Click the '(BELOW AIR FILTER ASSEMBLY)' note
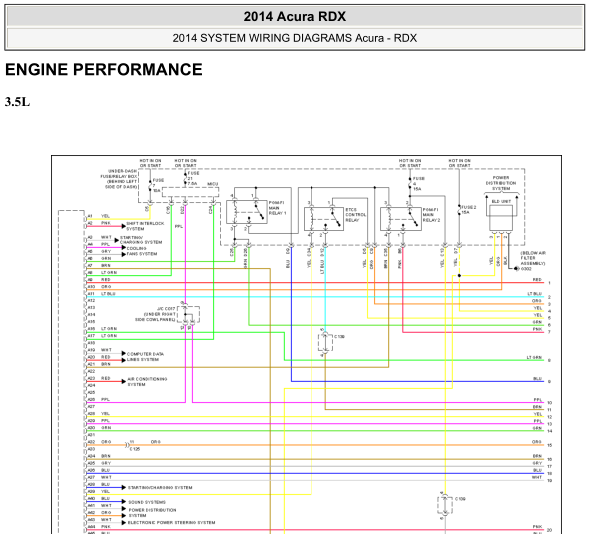Image resolution: width=600 pixels, height=534 pixels. 533,258
